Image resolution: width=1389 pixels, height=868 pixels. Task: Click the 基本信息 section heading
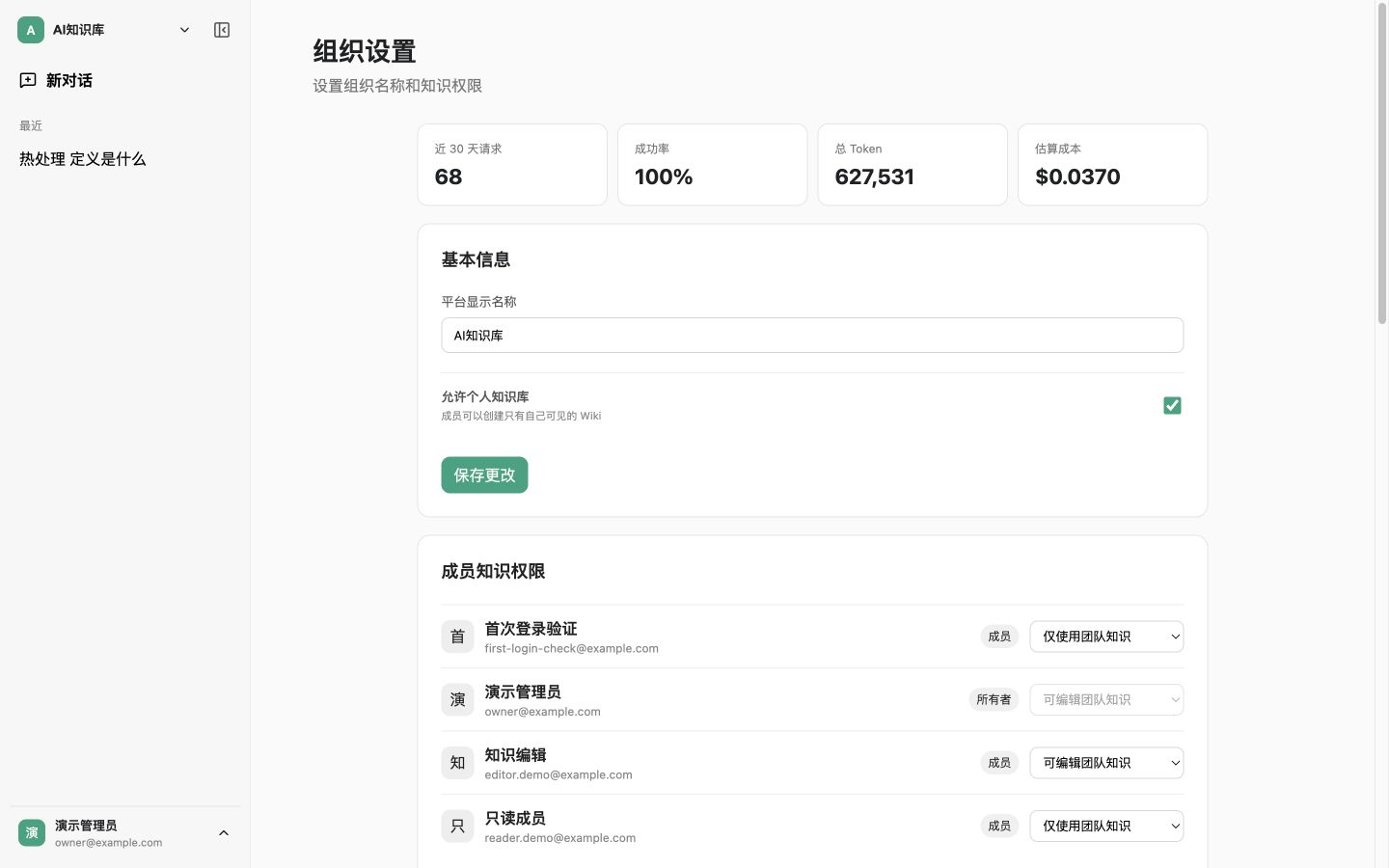(476, 259)
